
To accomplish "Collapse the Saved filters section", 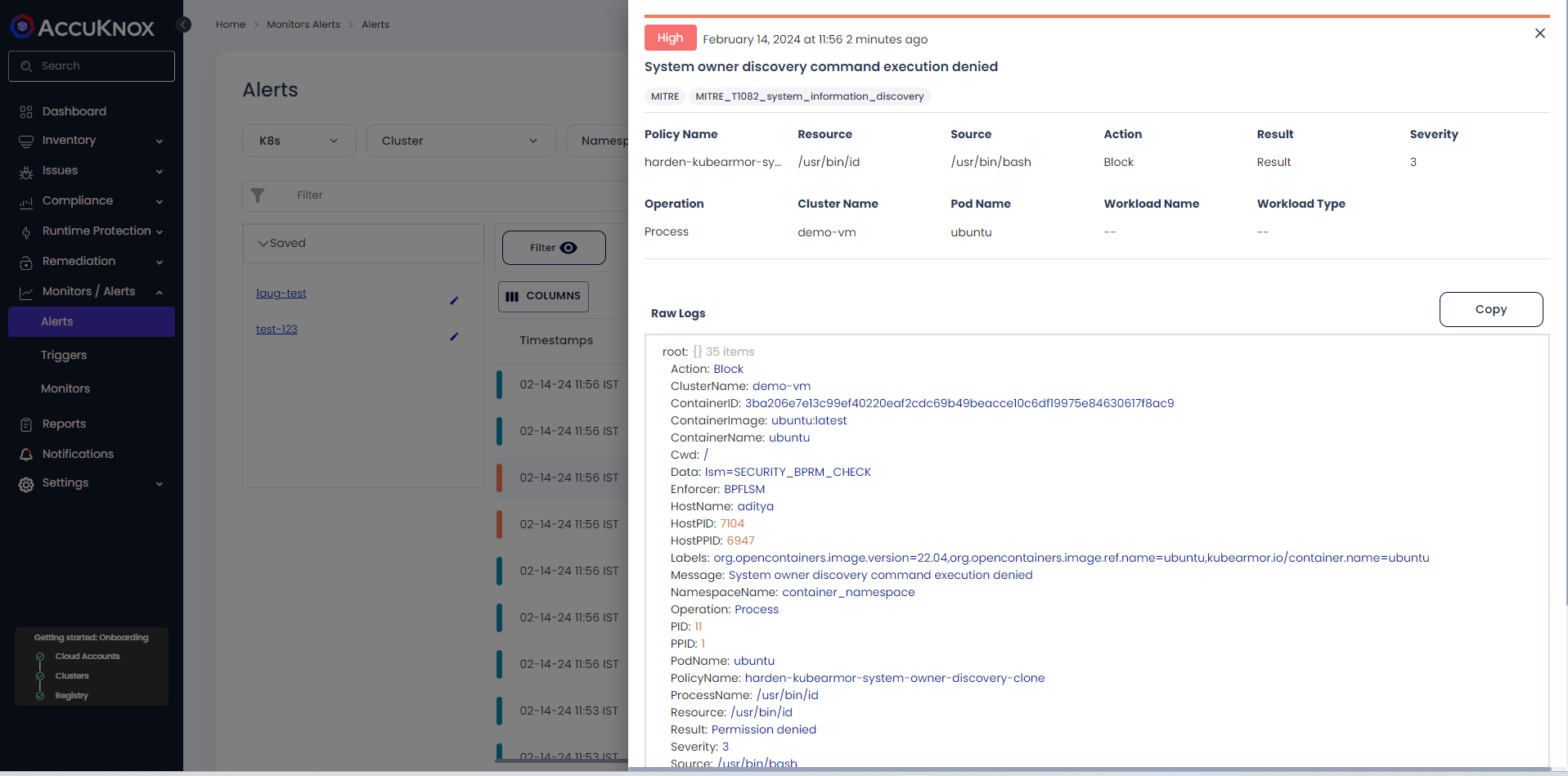I will (263, 243).
